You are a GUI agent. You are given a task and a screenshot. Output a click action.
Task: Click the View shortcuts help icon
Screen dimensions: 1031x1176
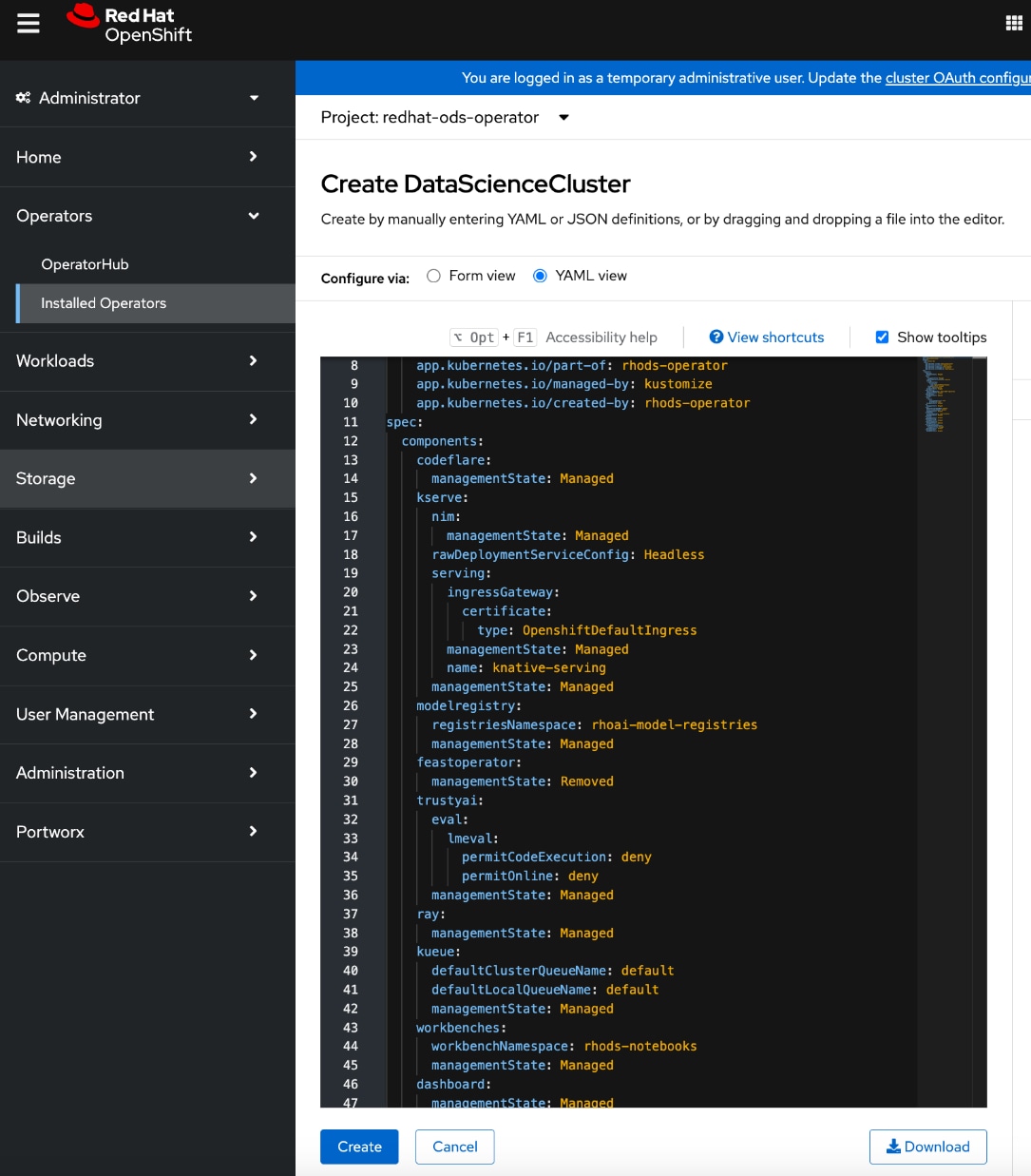point(716,337)
